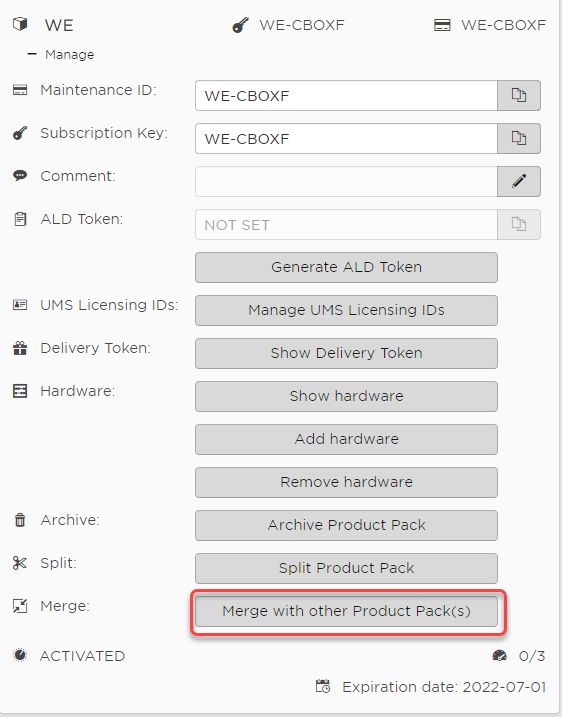Merge with other Product Pack(s)
Viewport: 562px width, 717px height.
click(346, 611)
